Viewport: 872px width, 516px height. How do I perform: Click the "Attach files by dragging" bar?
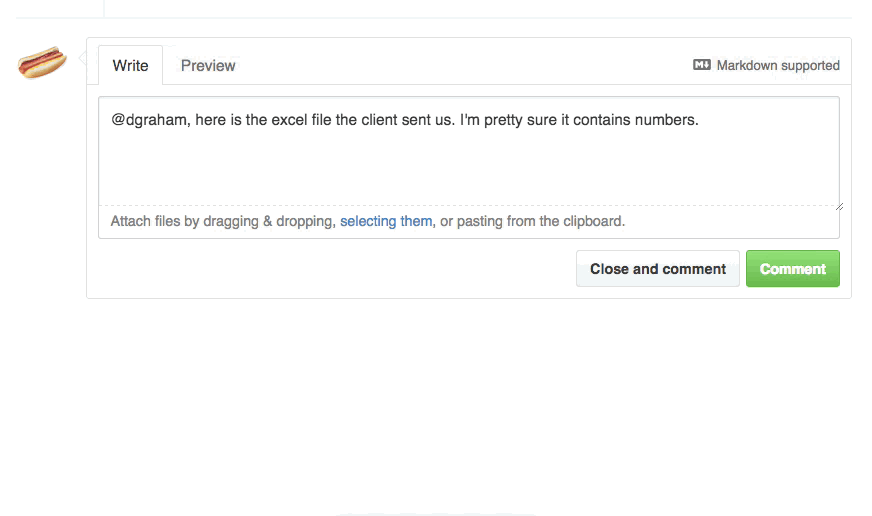tap(469, 222)
